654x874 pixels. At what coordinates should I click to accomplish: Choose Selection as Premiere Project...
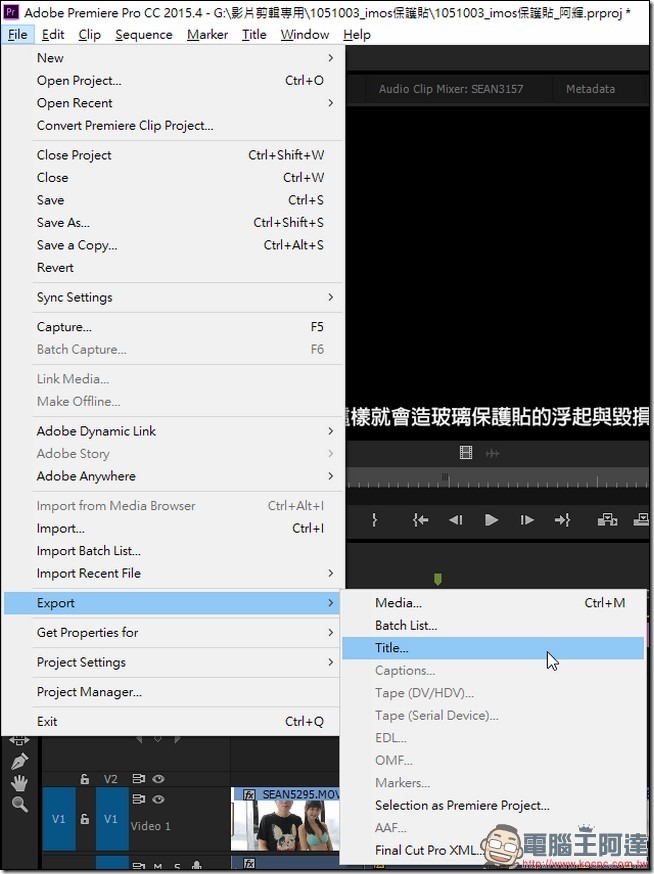click(x=493, y=805)
